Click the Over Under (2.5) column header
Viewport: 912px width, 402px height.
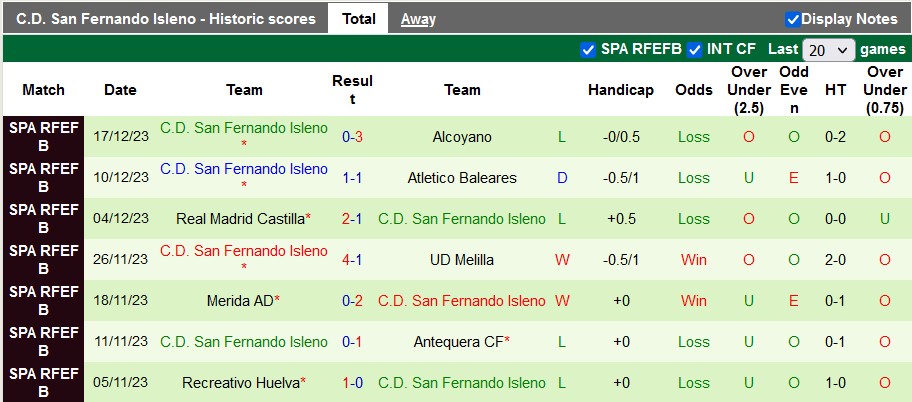[x=749, y=90]
